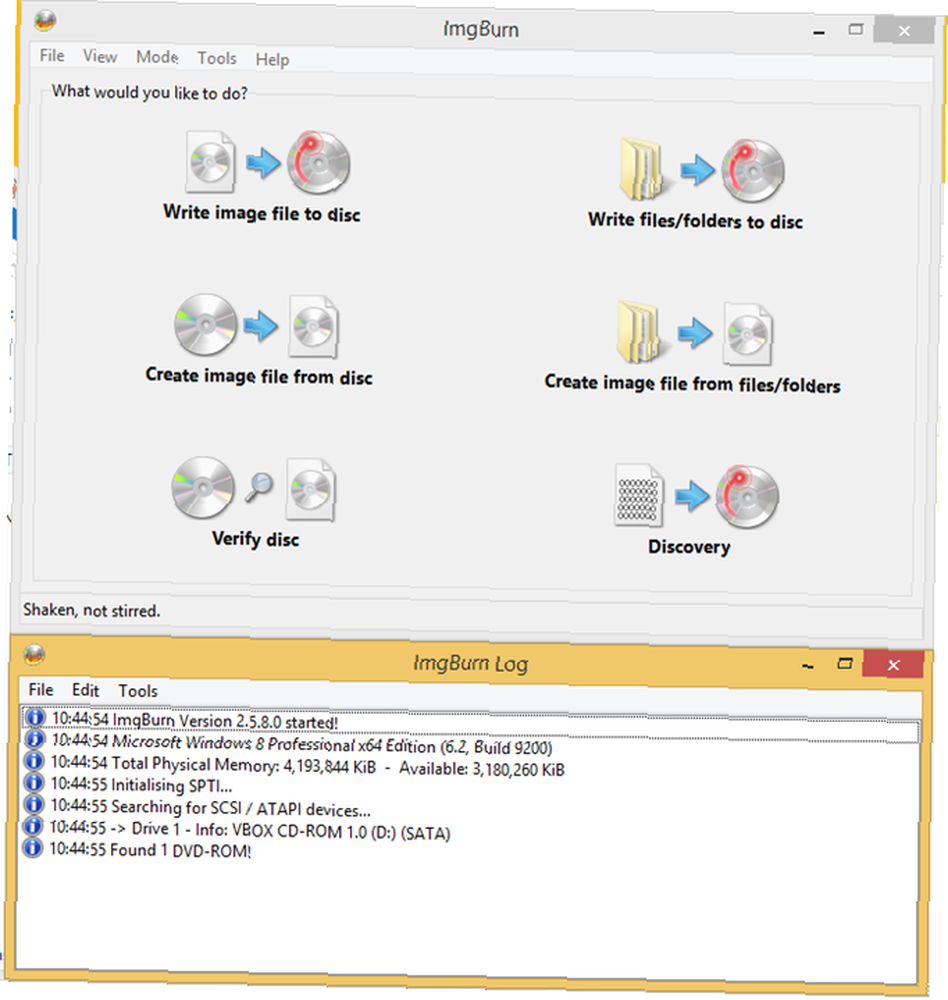948x1000 pixels.
Task: Open the File menu in ImgBurn Log
Action: click(40, 689)
